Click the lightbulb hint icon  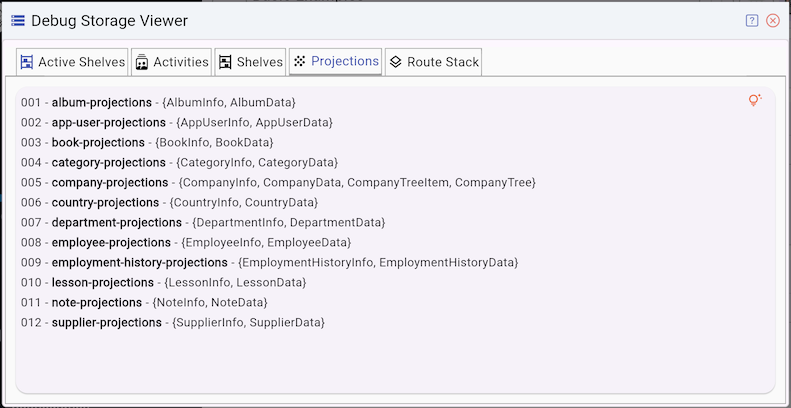(x=755, y=101)
